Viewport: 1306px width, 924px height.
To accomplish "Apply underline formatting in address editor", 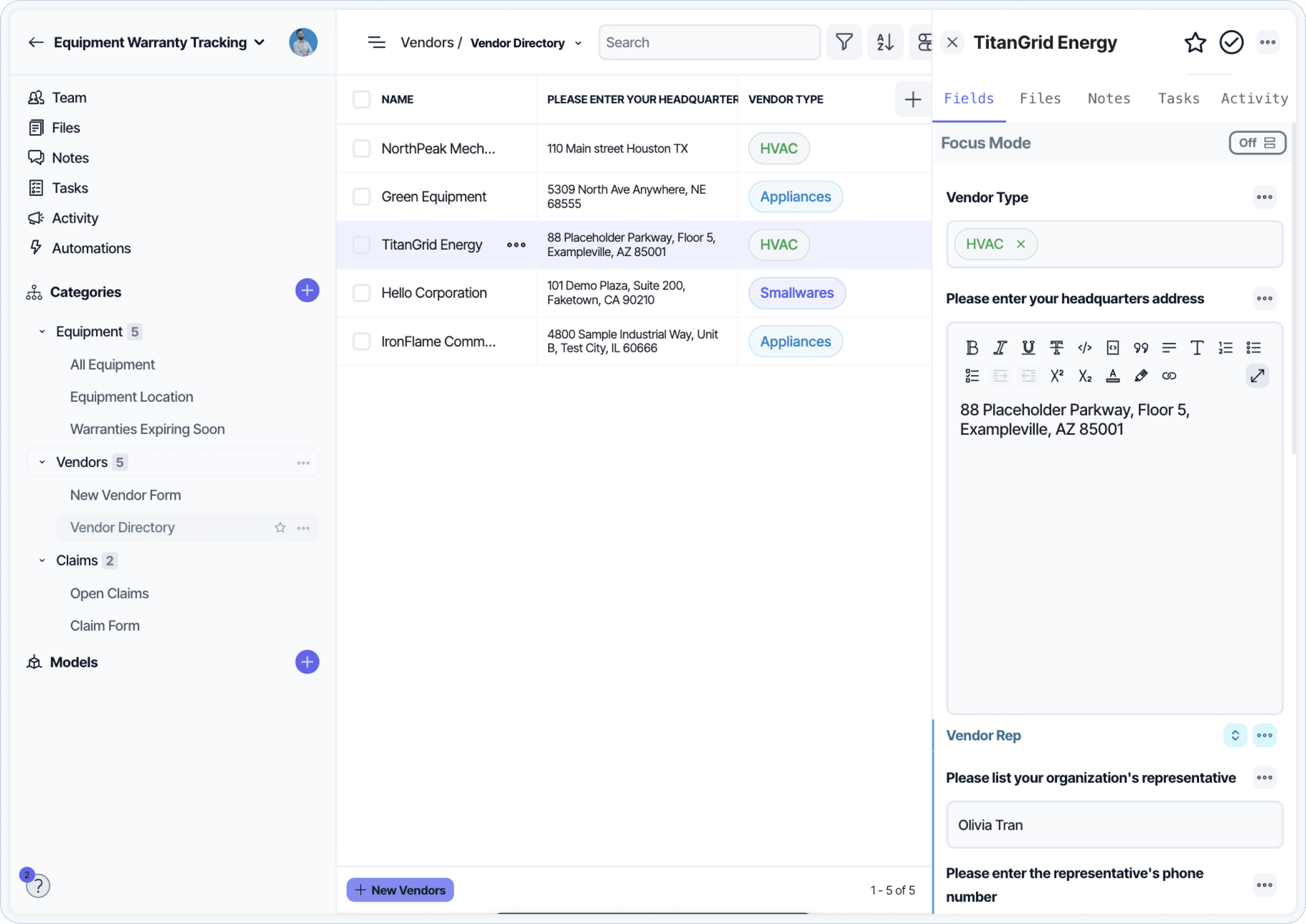I will 1028,348.
